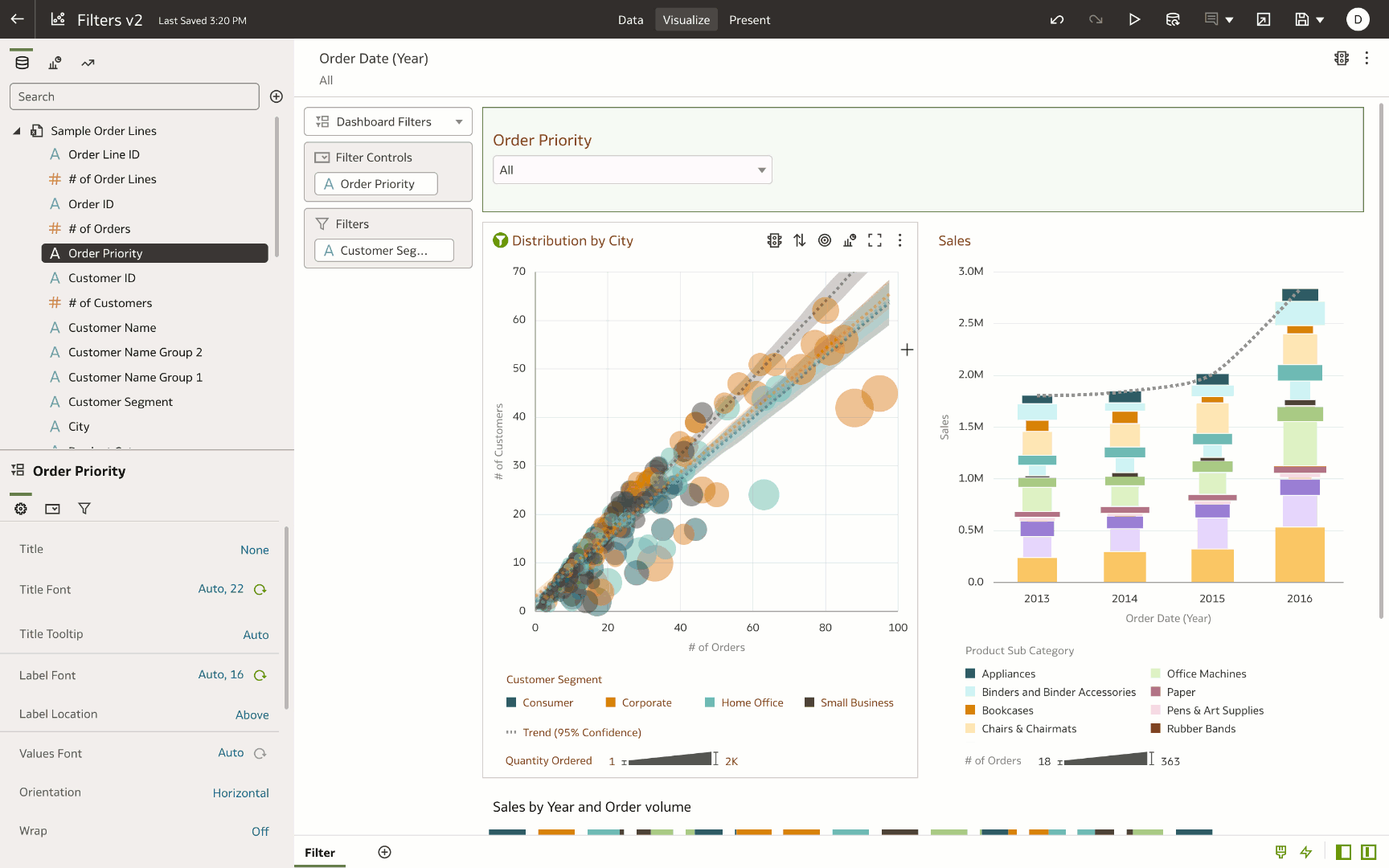Open the General properties gear tab

(x=21, y=509)
